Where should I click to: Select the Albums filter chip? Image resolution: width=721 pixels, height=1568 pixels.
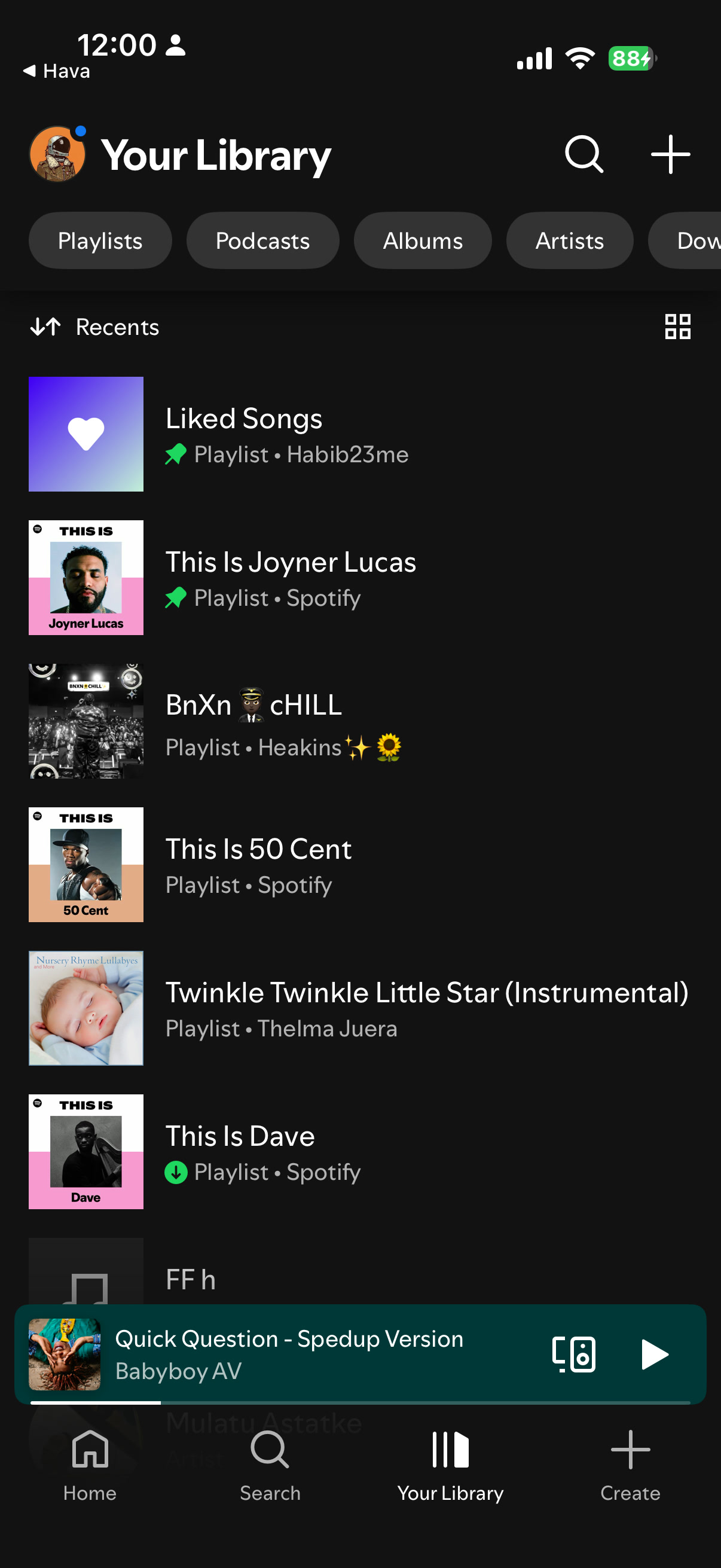pyautogui.click(x=422, y=240)
